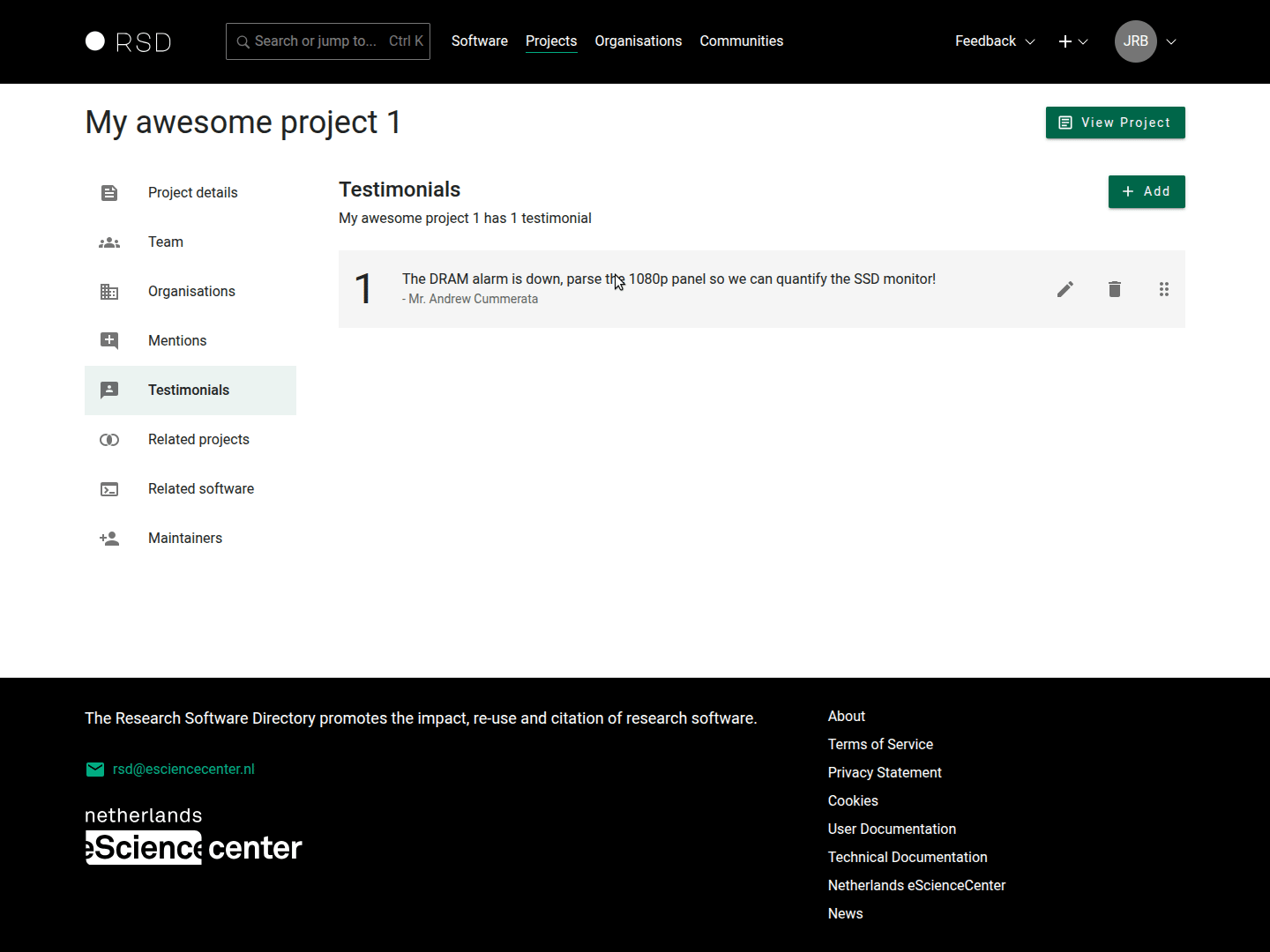
Task: Click the RSD logo in header
Action: pyautogui.click(x=129, y=41)
